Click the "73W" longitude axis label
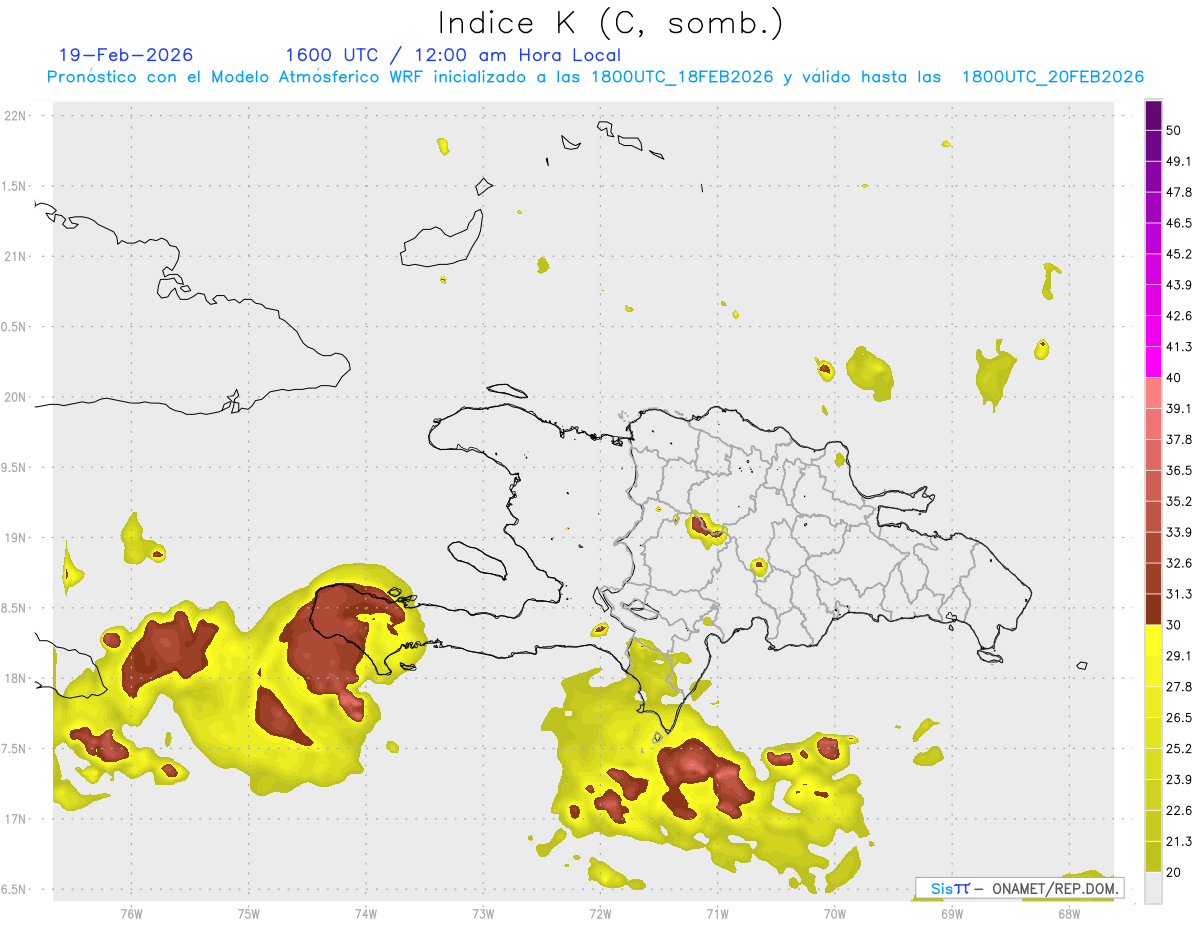The height and width of the screenshot is (927, 1200). point(483,913)
